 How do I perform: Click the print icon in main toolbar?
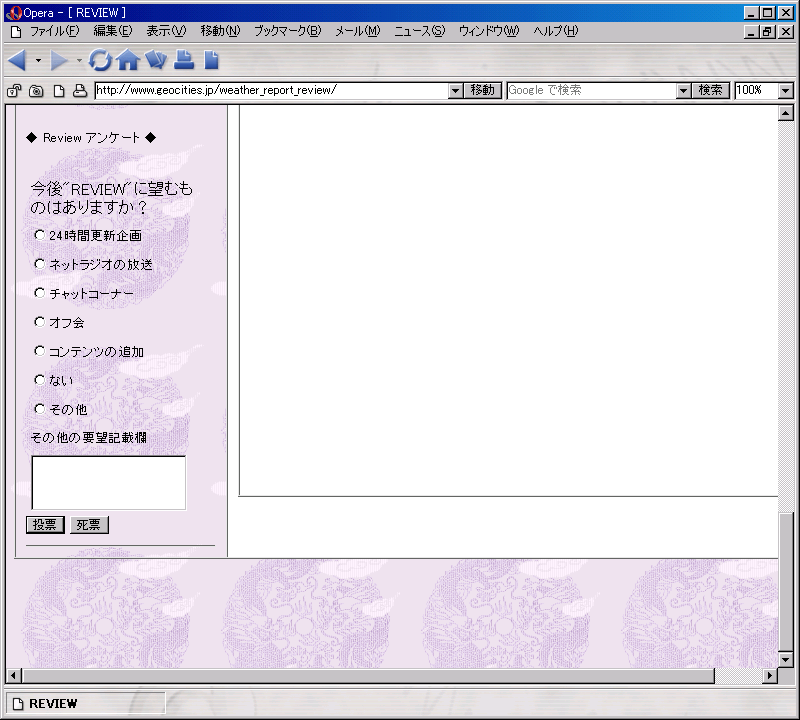(x=184, y=60)
